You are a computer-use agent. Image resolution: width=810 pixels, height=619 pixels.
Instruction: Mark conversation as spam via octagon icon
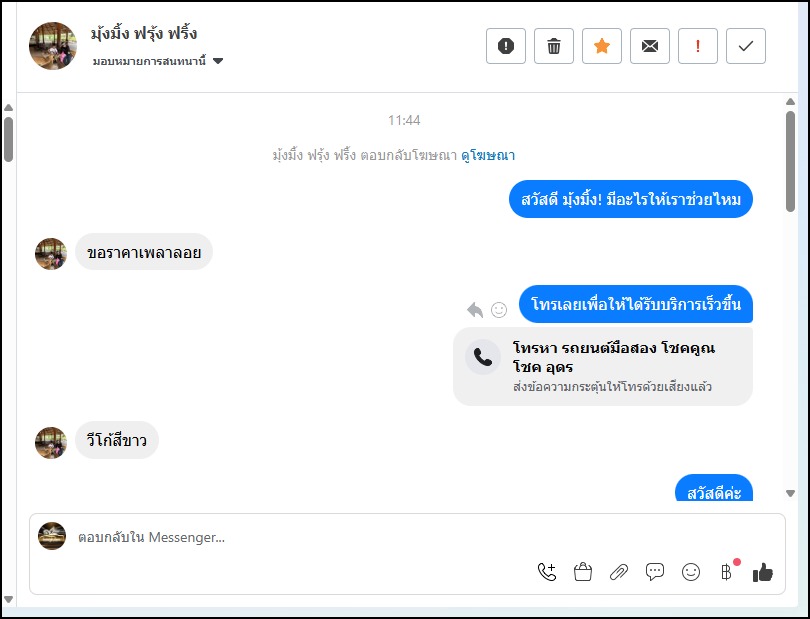(506, 46)
